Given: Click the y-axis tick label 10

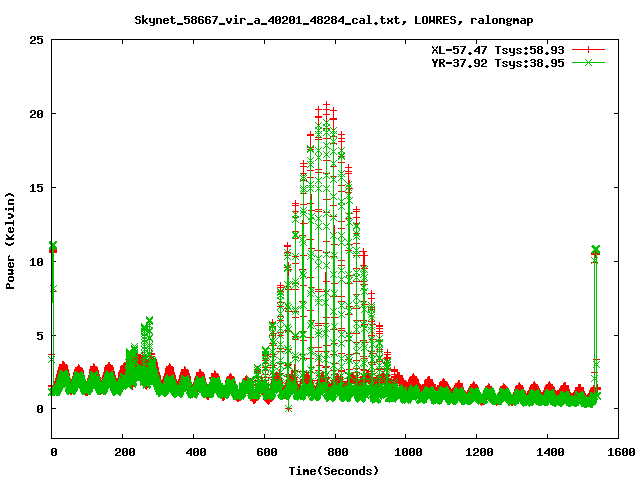Looking at the screenshot, I should [x=36, y=262].
